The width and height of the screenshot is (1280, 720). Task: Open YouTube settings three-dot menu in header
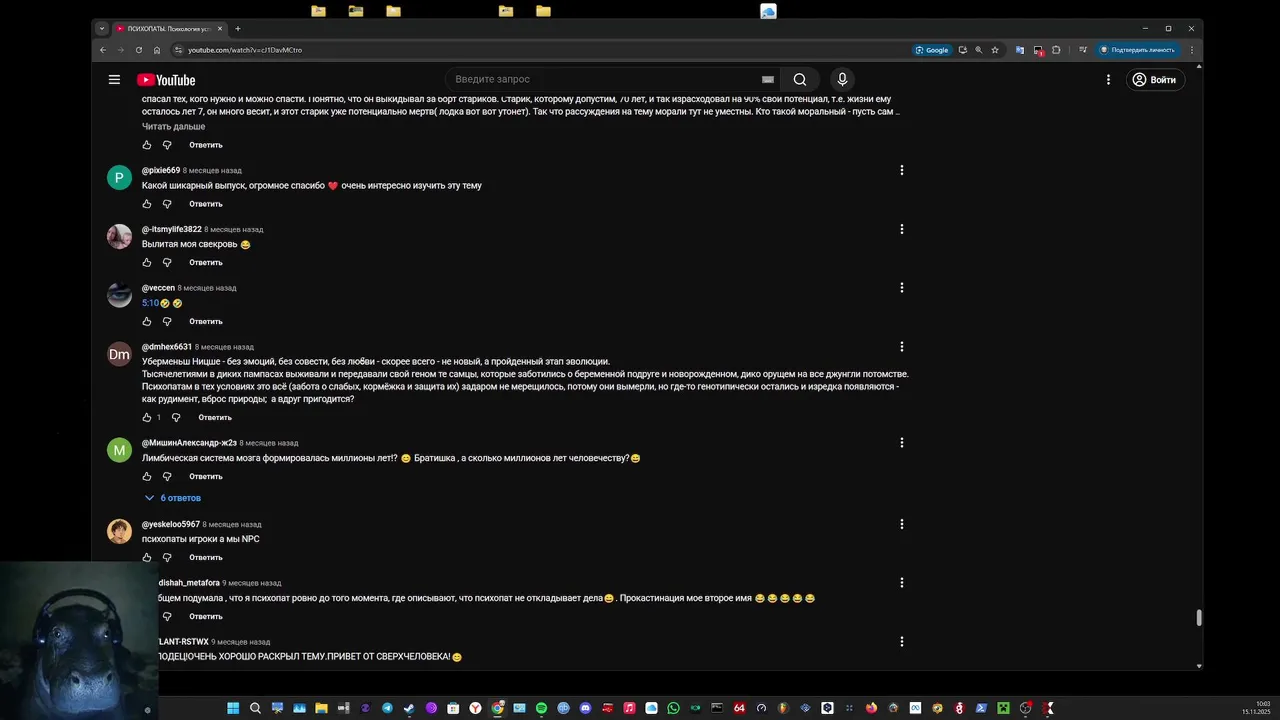click(x=1108, y=79)
